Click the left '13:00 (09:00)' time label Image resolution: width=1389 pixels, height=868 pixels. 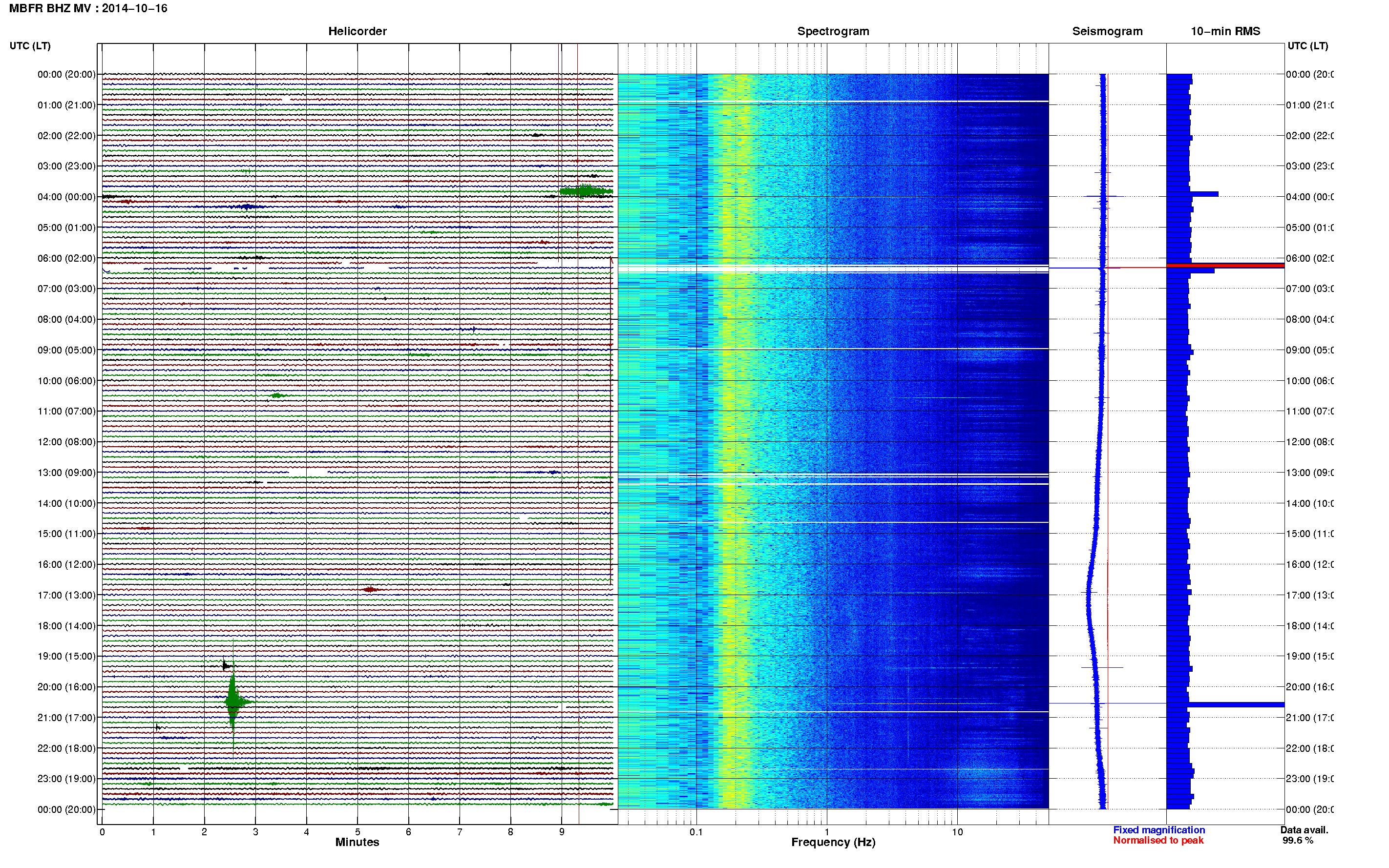pyautogui.click(x=66, y=473)
